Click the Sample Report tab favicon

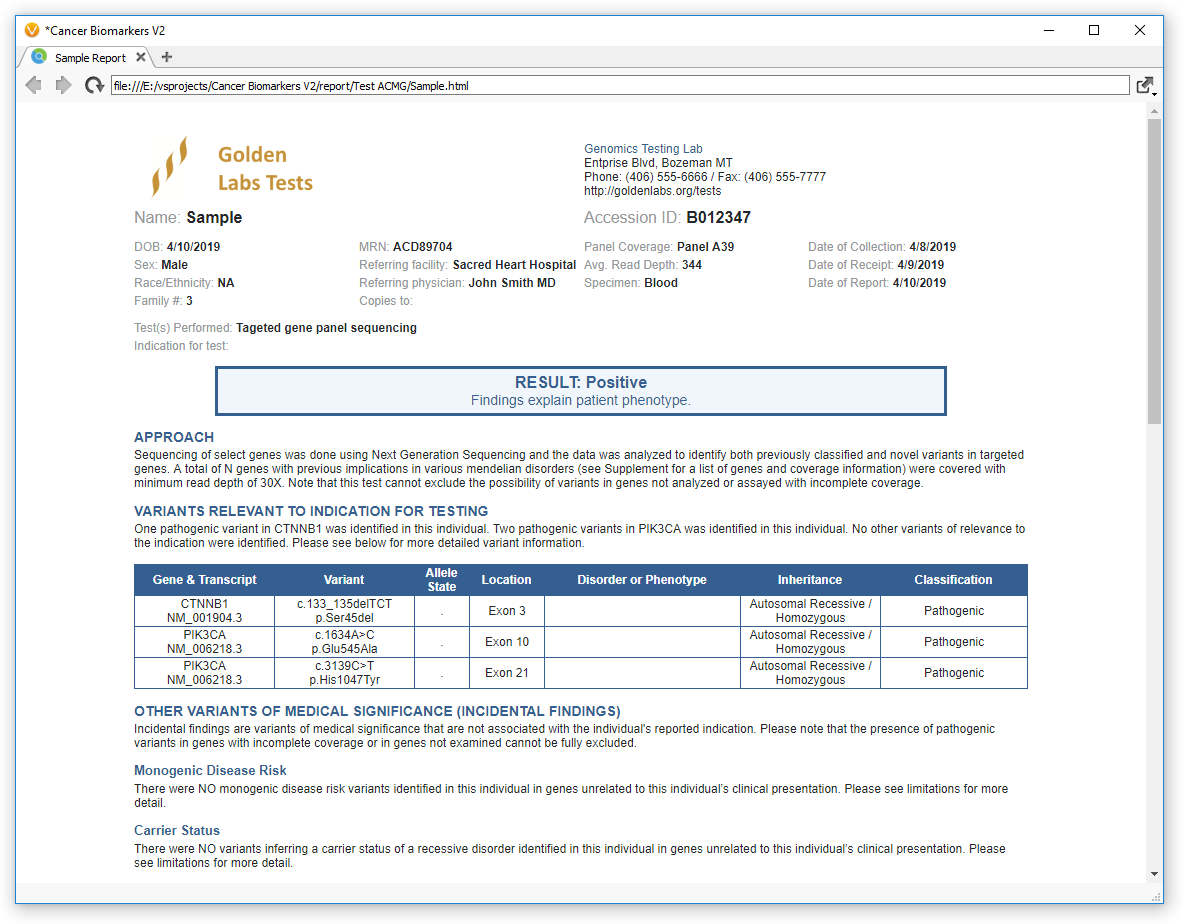(x=39, y=57)
